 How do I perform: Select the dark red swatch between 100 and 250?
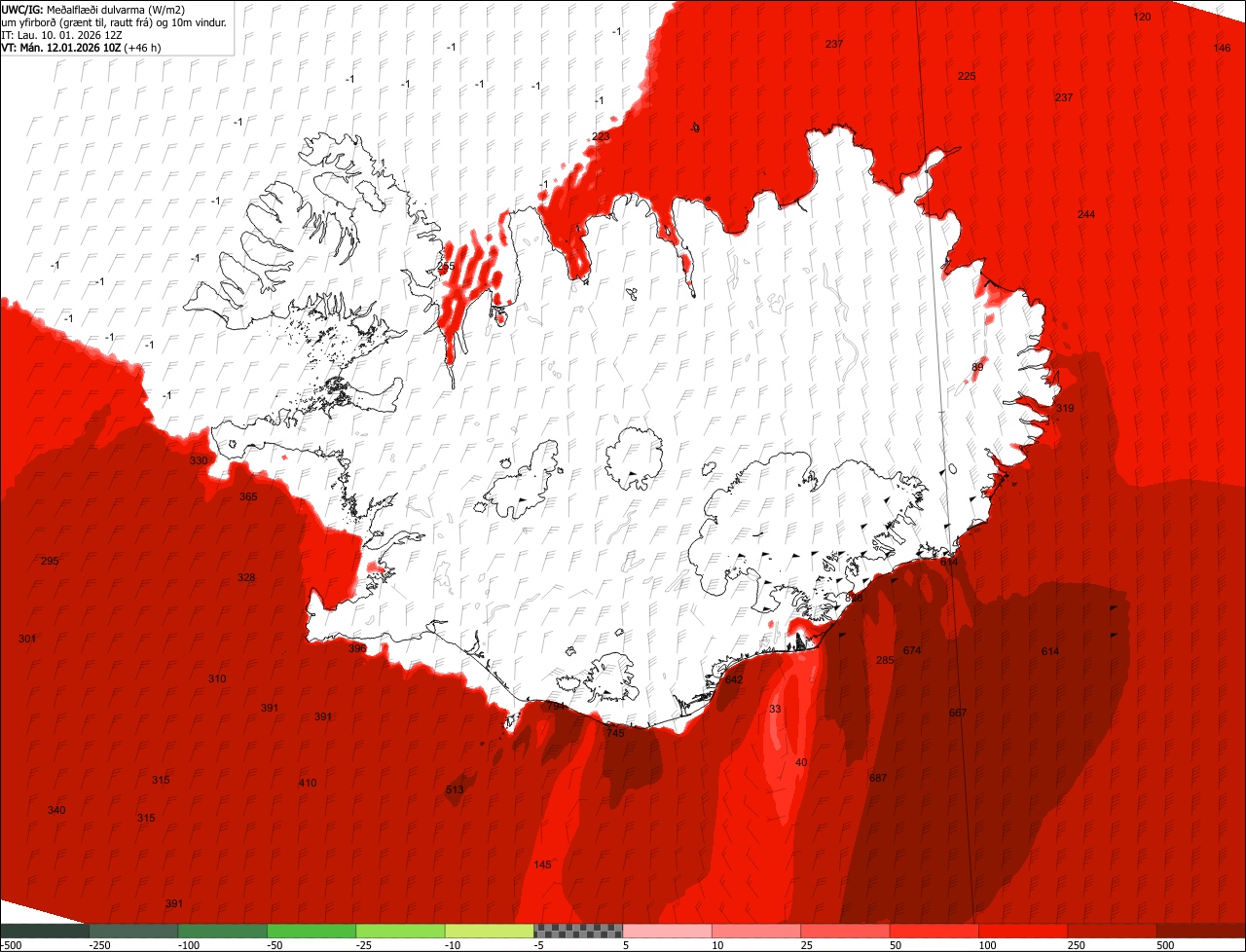(x=1023, y=931)
